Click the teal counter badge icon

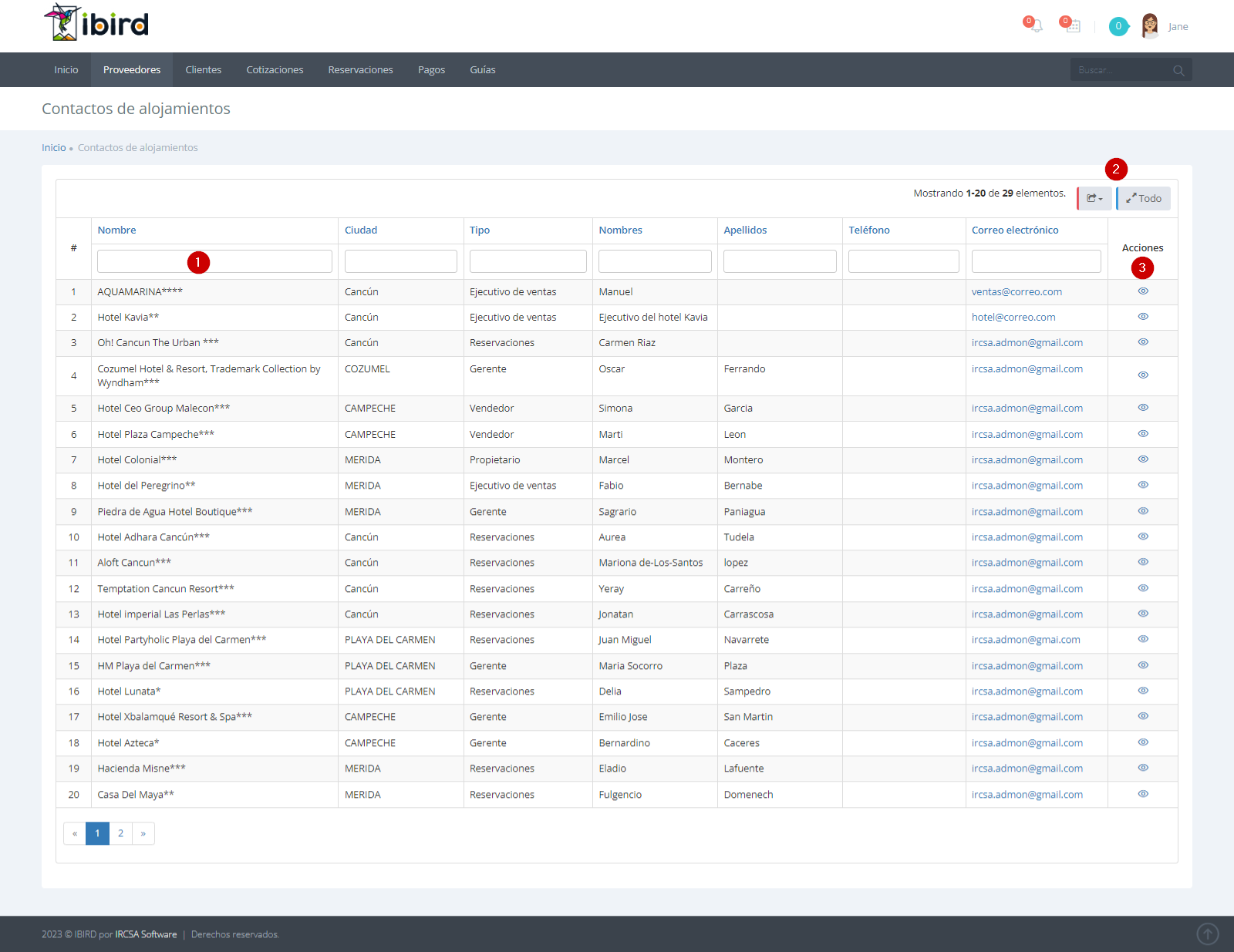[1118, 26]
